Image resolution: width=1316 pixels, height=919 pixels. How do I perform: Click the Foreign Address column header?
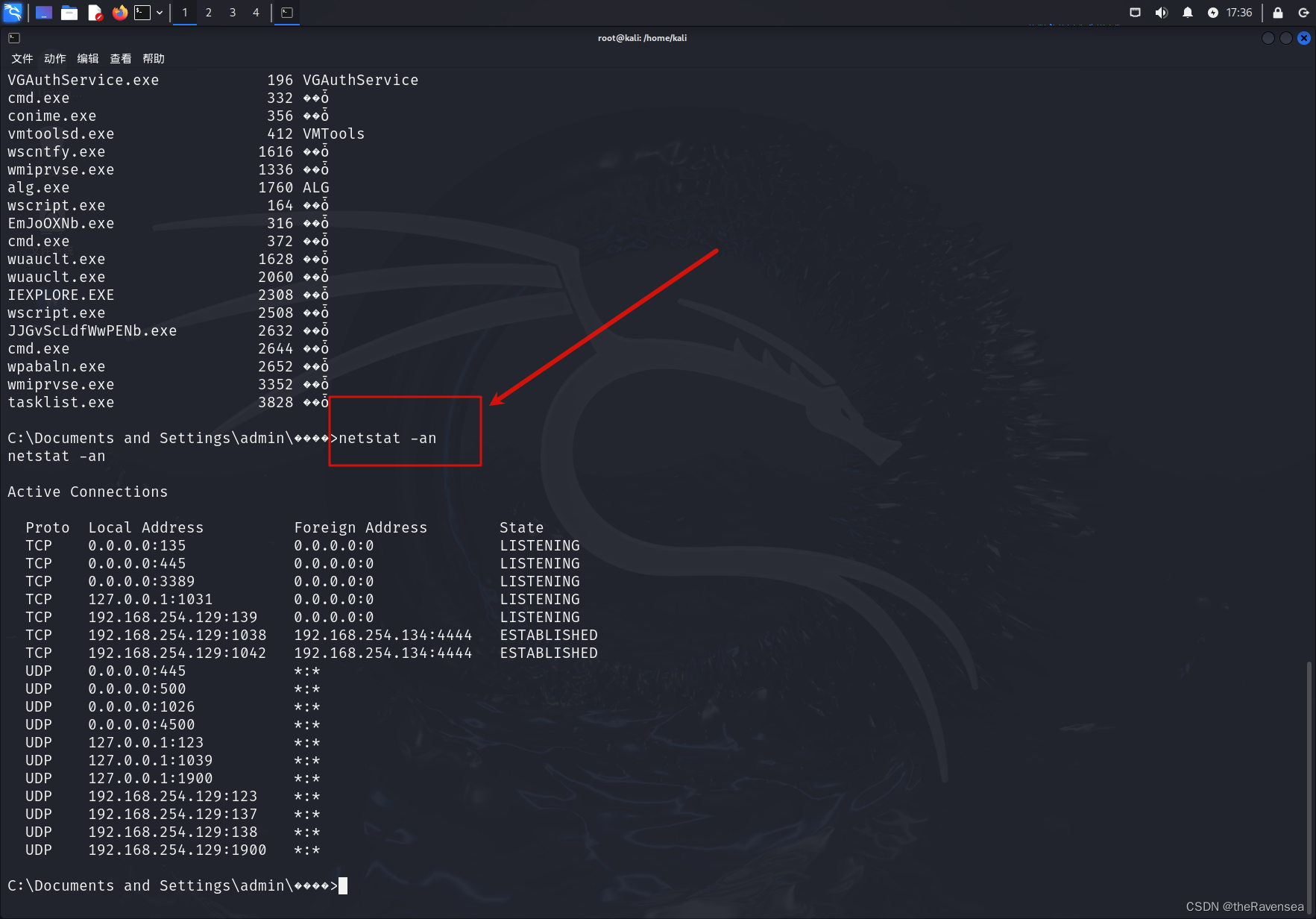[x=361, y=527]
